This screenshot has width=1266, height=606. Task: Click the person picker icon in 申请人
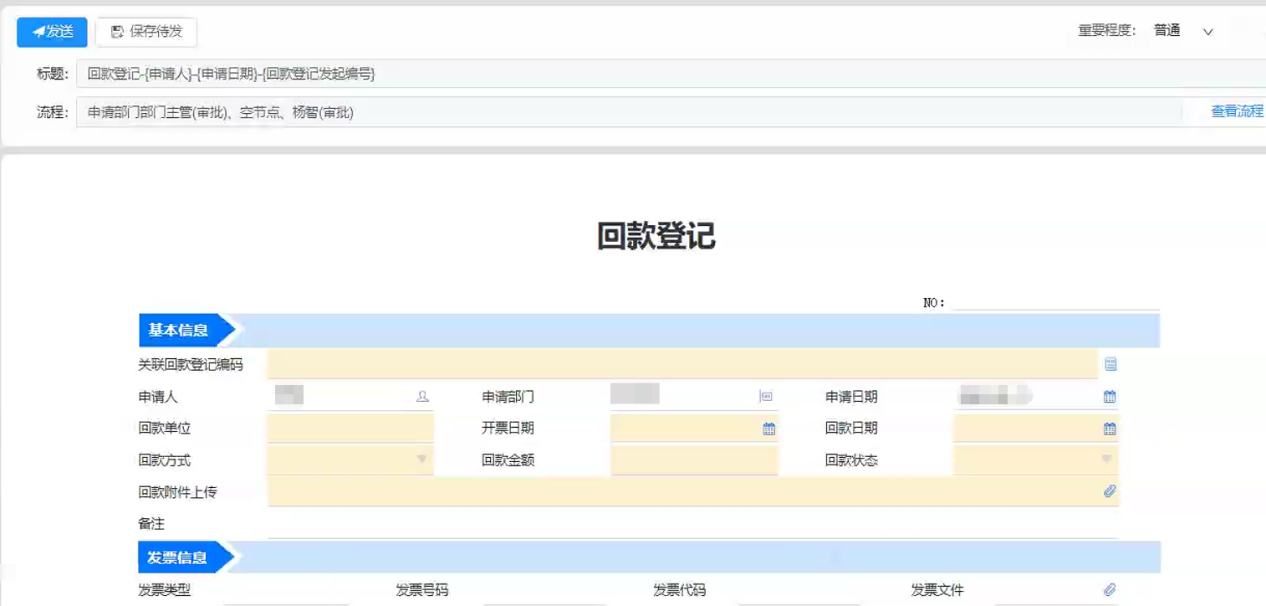click(422, 397)
